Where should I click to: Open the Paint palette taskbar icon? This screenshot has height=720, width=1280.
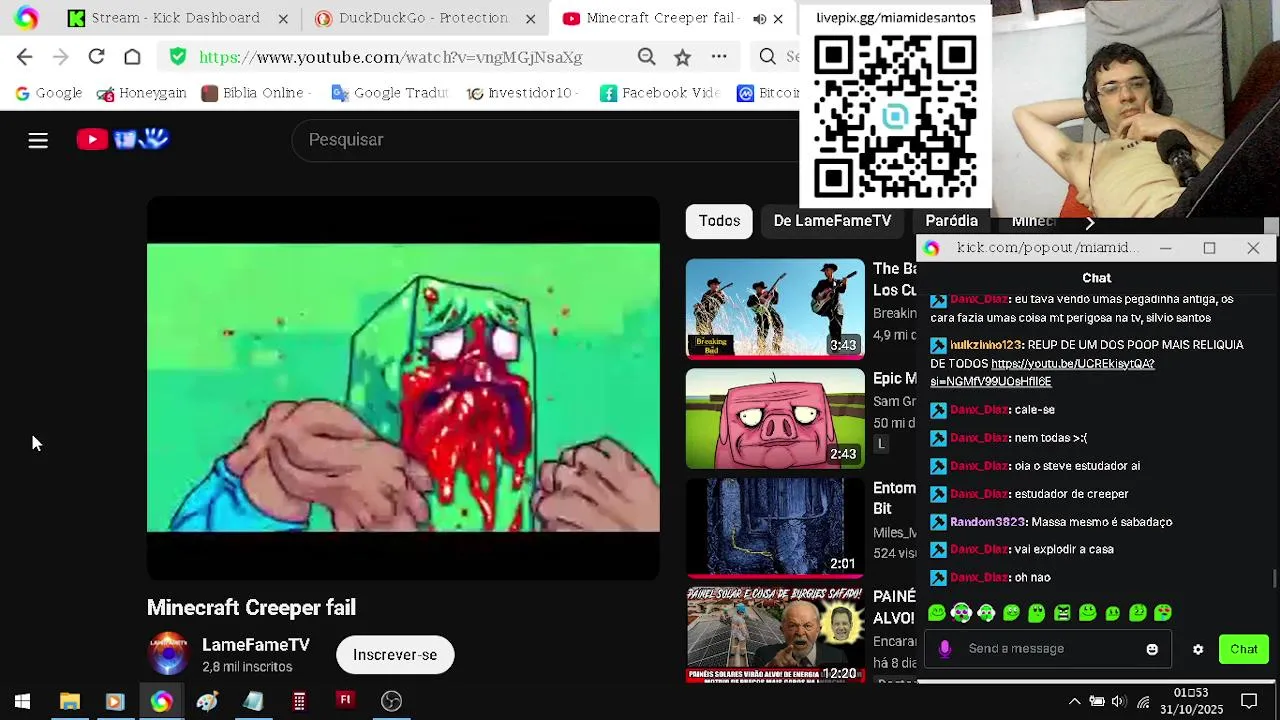click(x=207, y=701)
